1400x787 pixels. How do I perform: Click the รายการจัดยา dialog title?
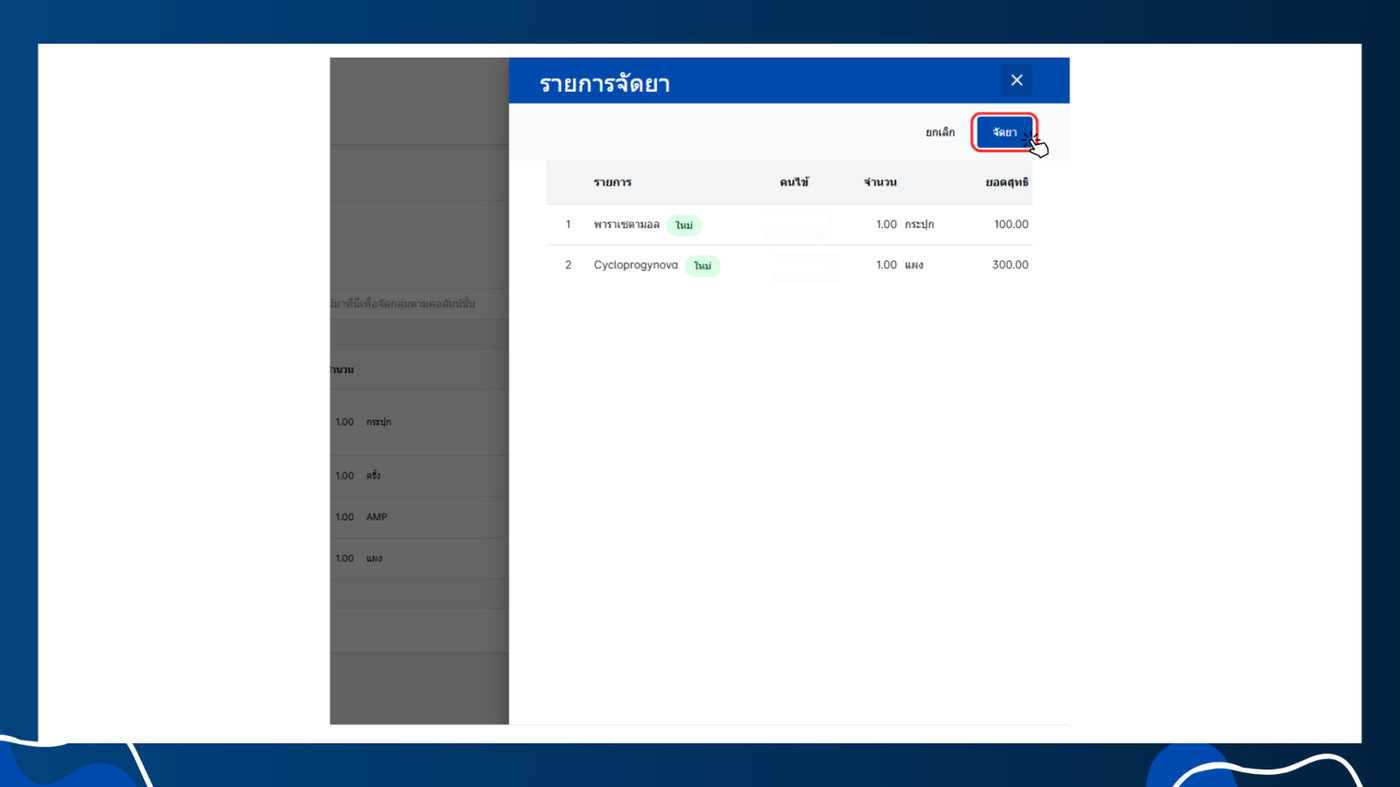pyautogui.click(x=605, y=84)
